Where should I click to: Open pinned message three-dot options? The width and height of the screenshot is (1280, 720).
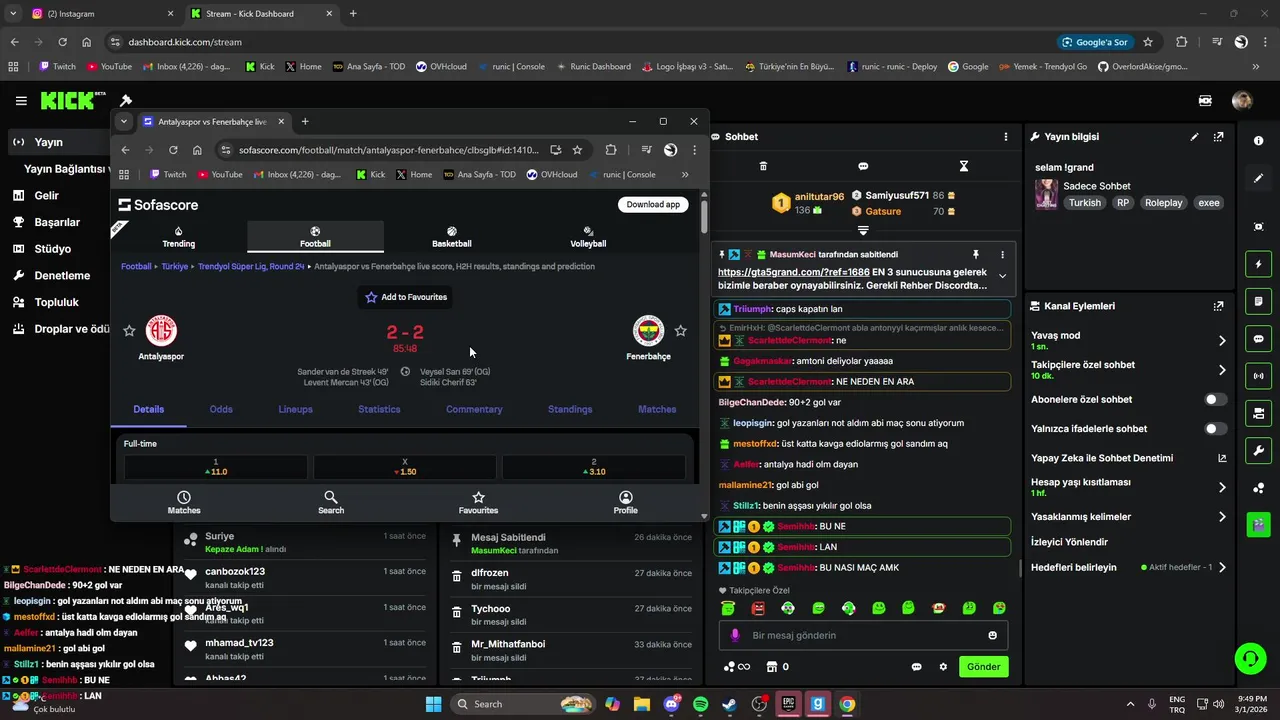[x=1002, y=254]
